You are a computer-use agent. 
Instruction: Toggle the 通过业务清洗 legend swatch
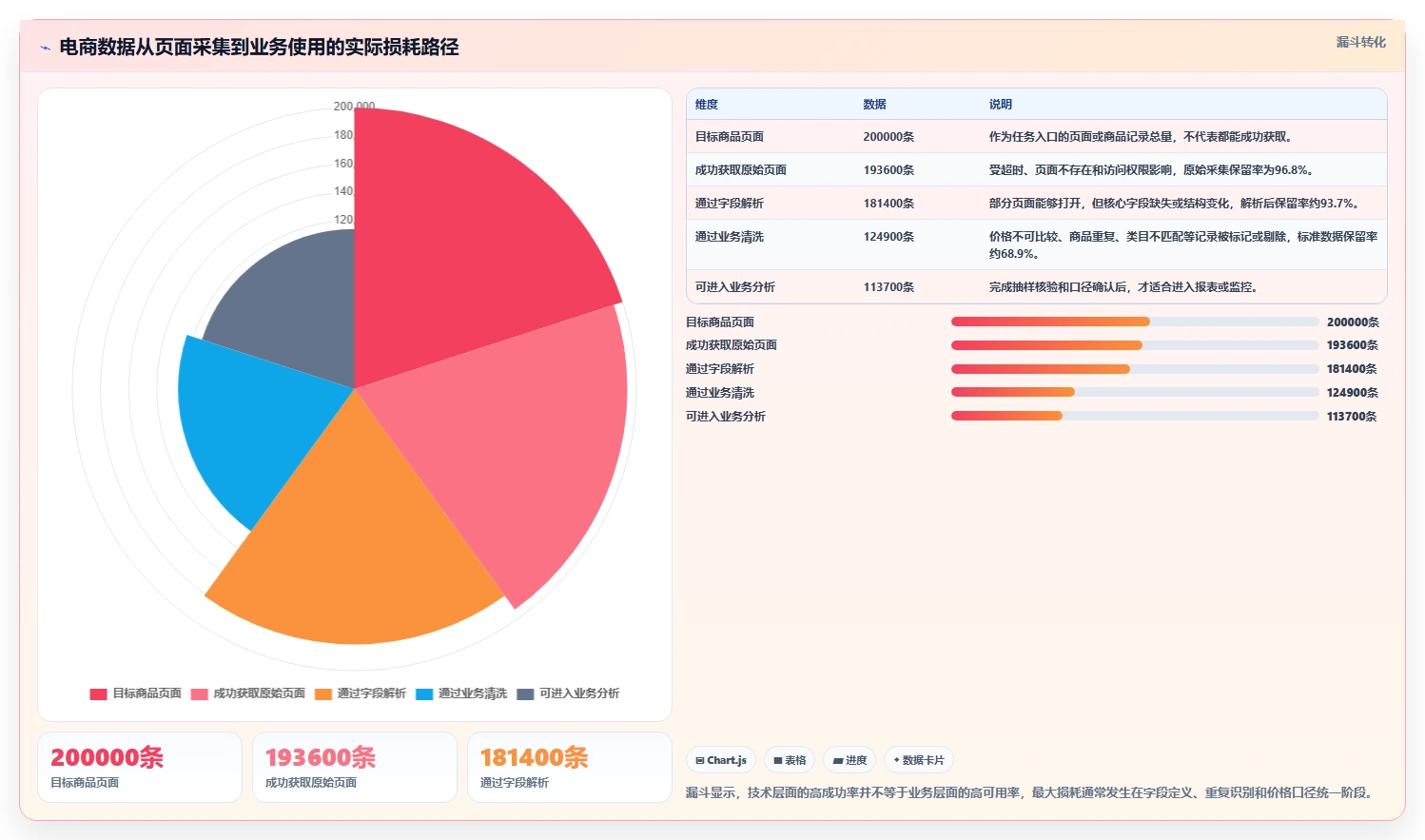(x=424, y=693)
